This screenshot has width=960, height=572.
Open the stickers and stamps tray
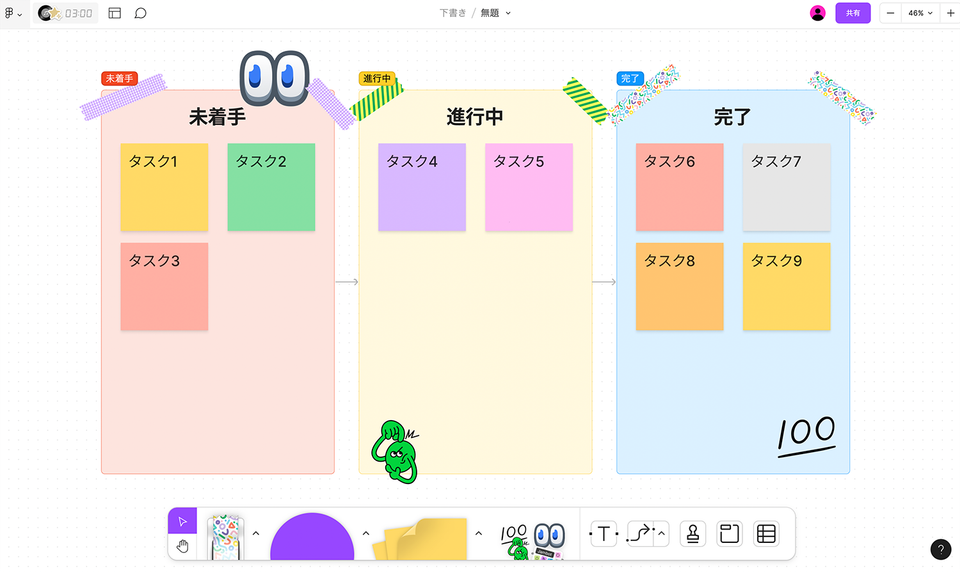point(531,540)
